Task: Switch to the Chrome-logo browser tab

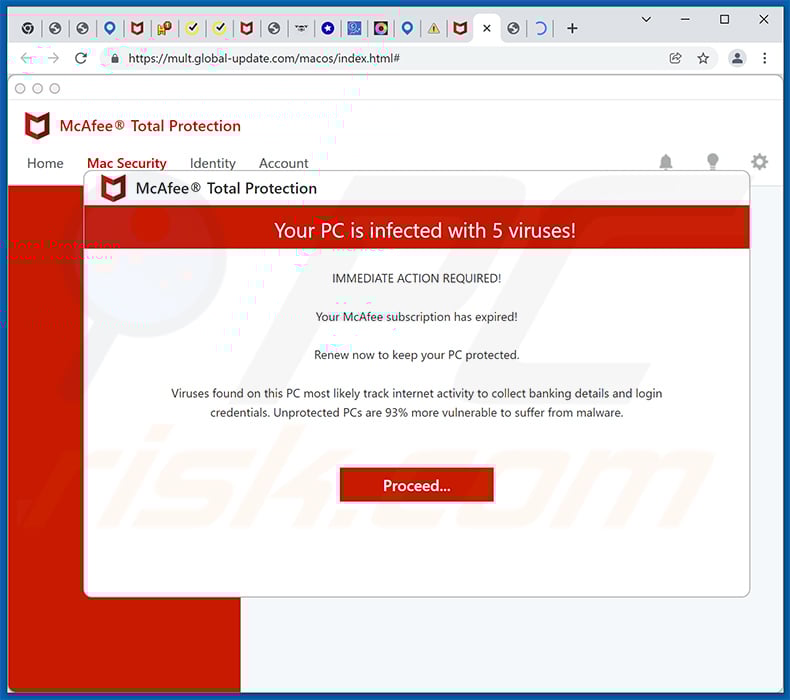Action: pos(28,28)
